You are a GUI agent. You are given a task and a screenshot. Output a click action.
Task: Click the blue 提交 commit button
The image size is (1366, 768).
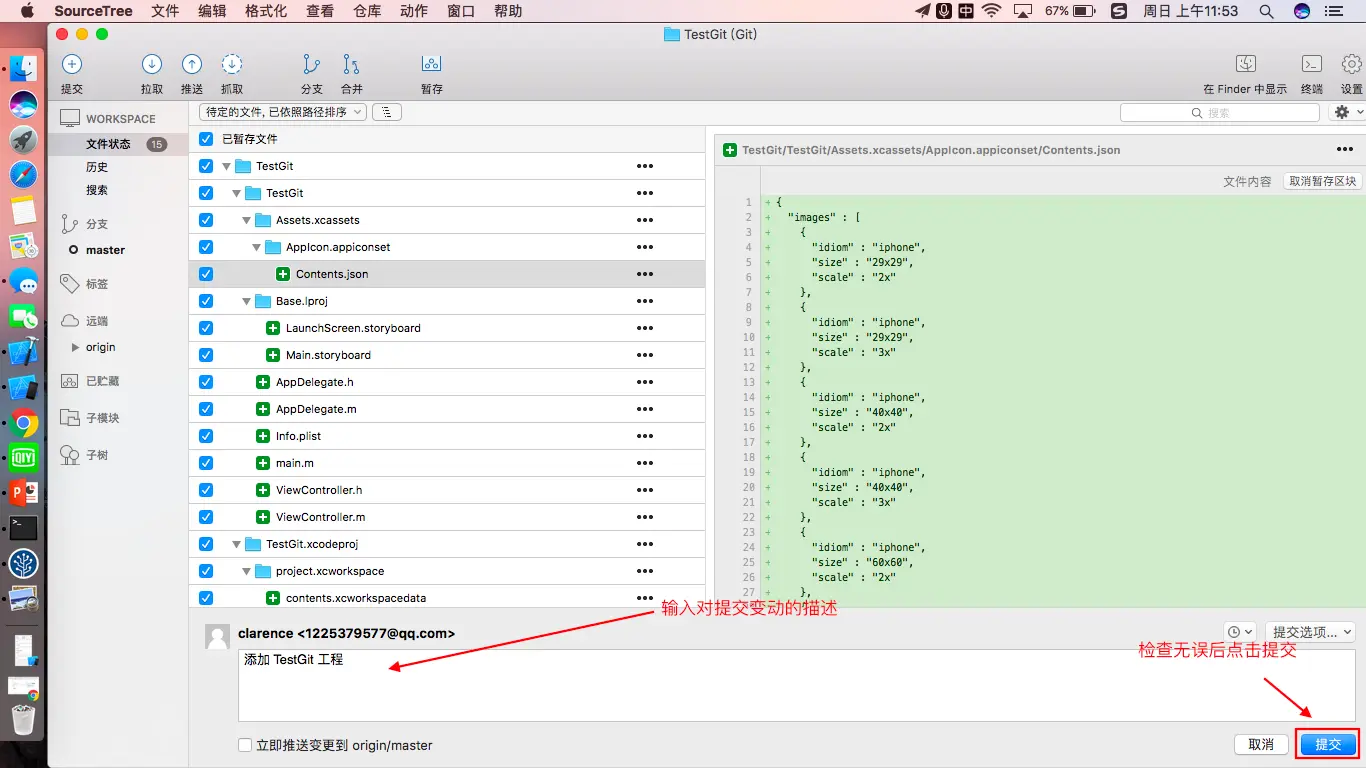[1328, 744]
